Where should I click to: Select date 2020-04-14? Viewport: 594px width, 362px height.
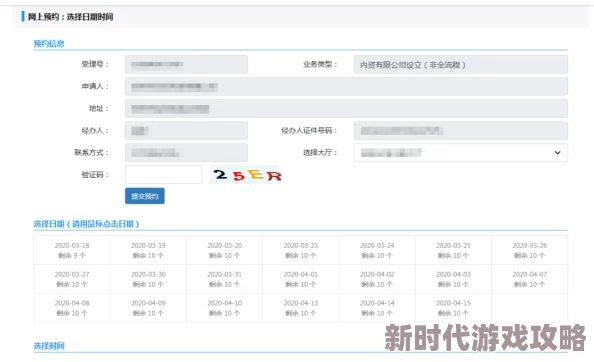(377, 308)
